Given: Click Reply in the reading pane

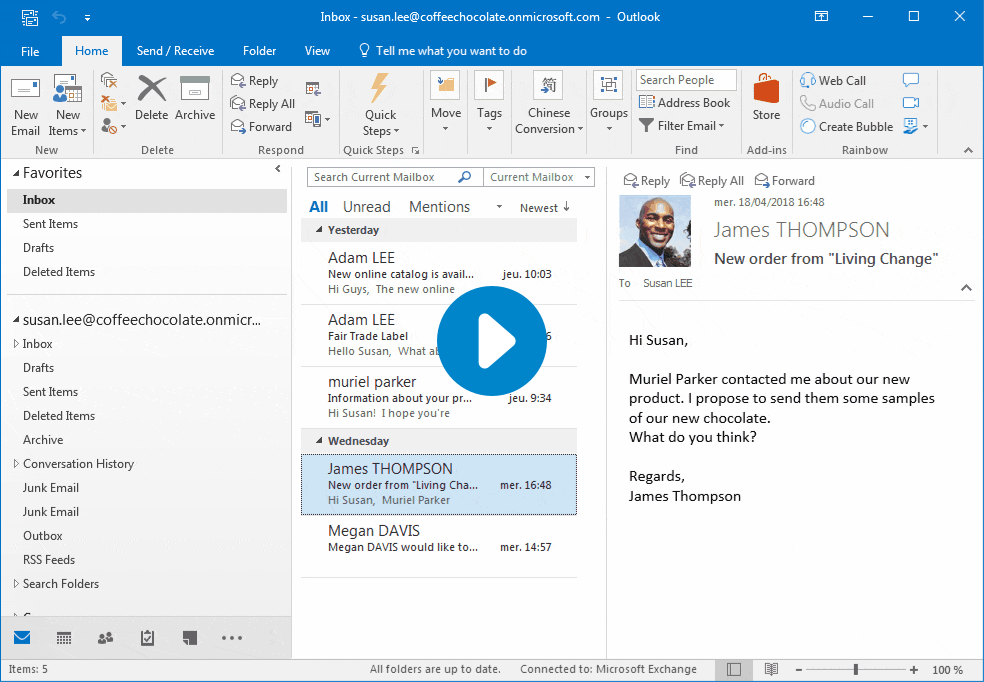Looking at the screenshot, I should click(x=646, y=181).
